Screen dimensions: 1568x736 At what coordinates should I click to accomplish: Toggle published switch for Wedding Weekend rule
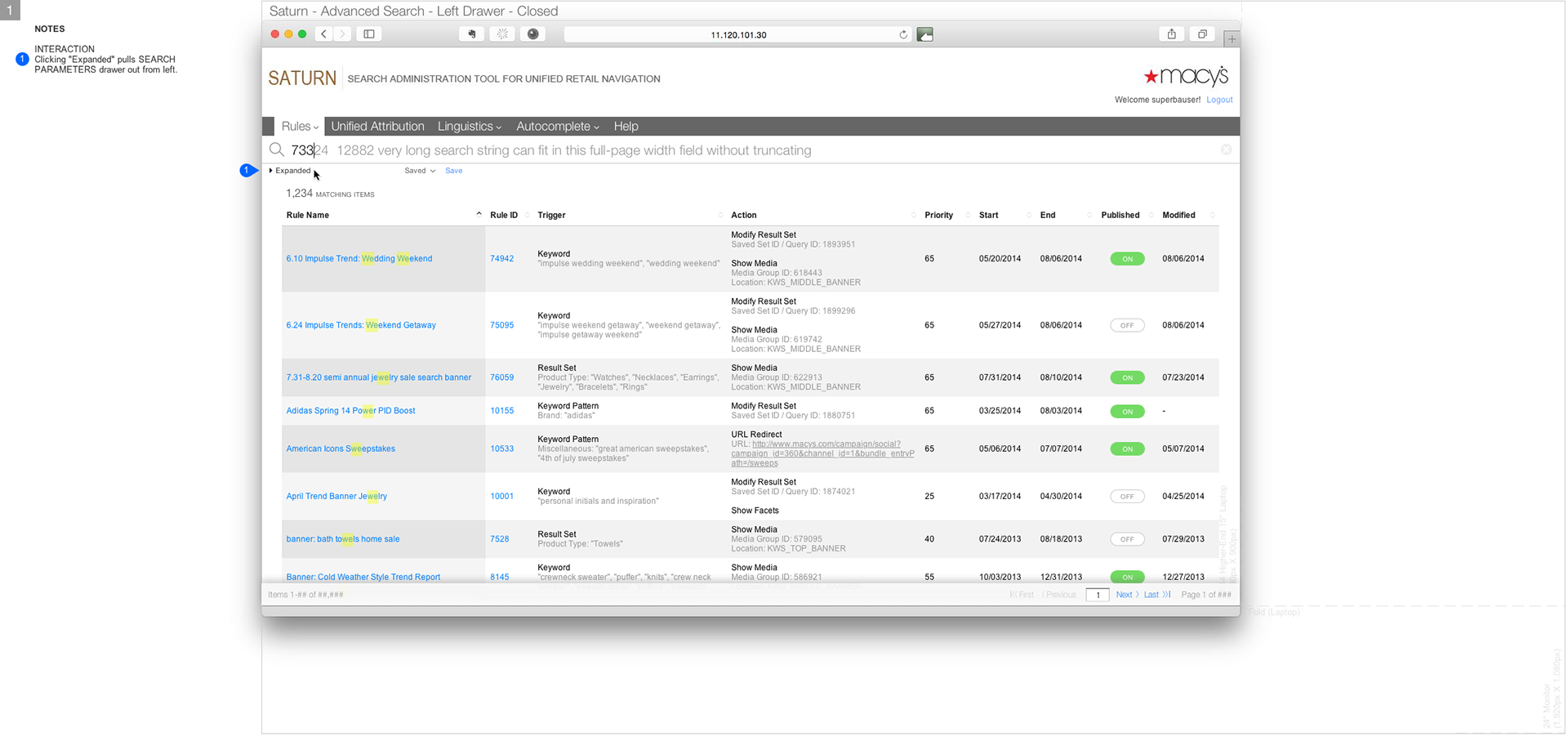(1127, 259)
